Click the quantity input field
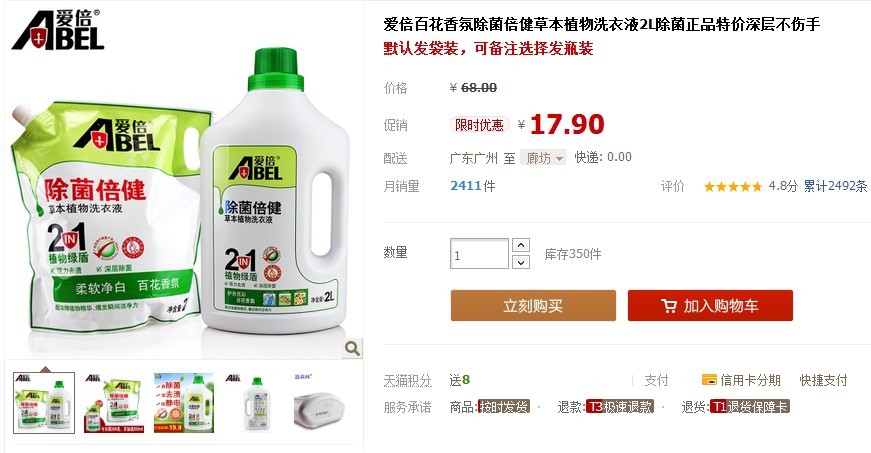Screen dimensions: 871x453 [x=479, y=254]
